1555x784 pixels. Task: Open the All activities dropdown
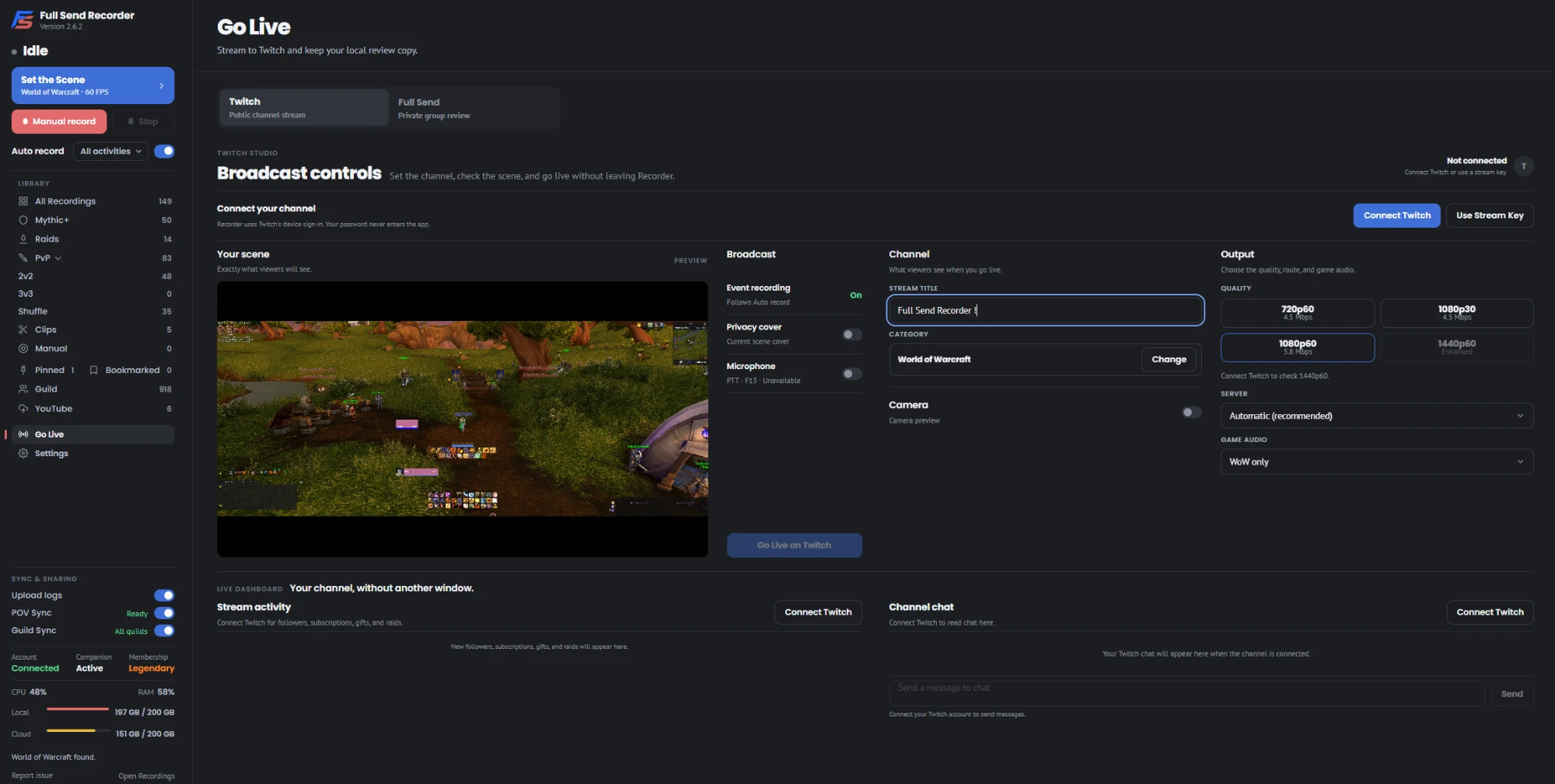coord(111,152)
